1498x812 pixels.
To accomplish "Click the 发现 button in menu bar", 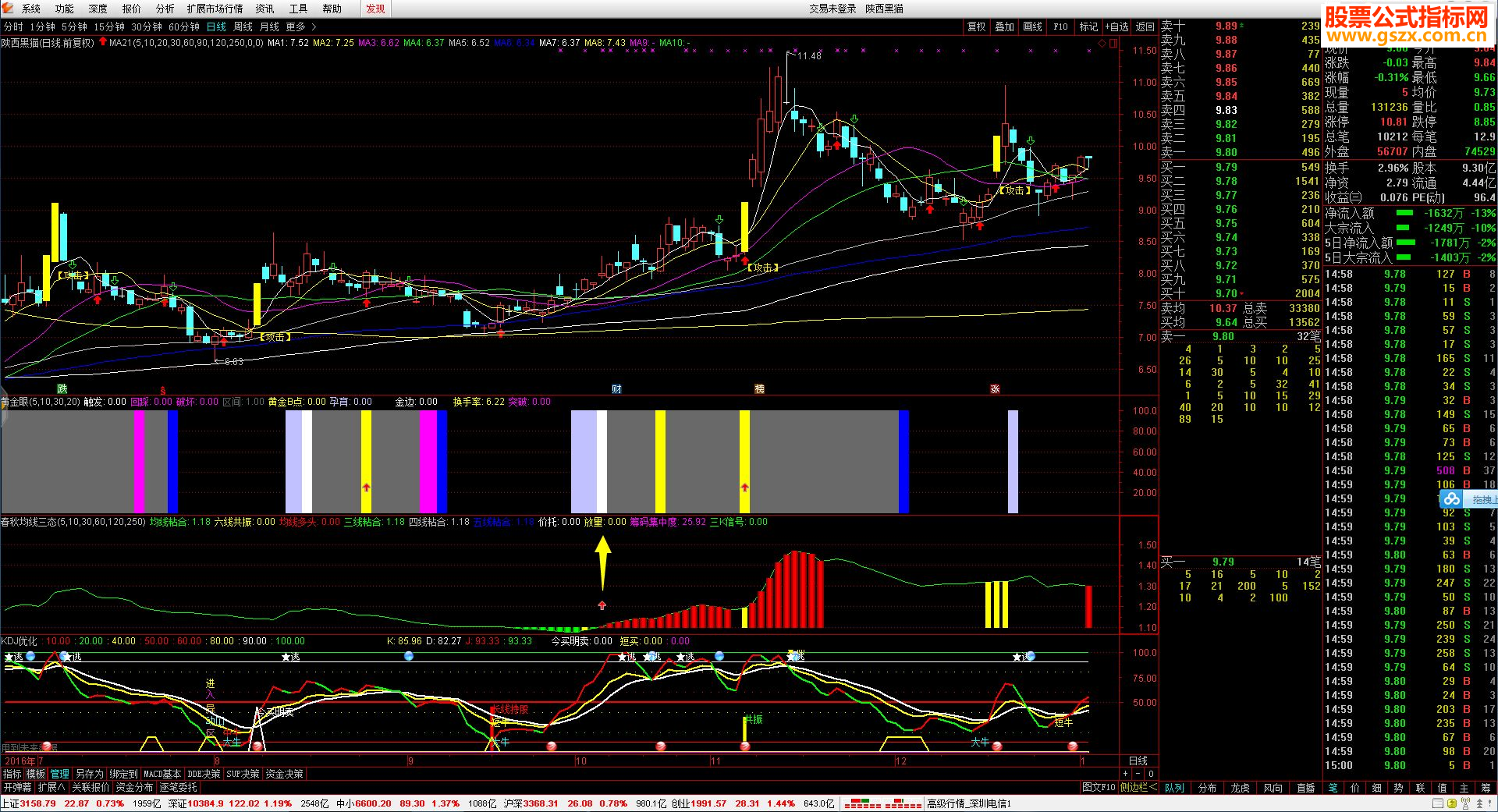I will [375, 9].
